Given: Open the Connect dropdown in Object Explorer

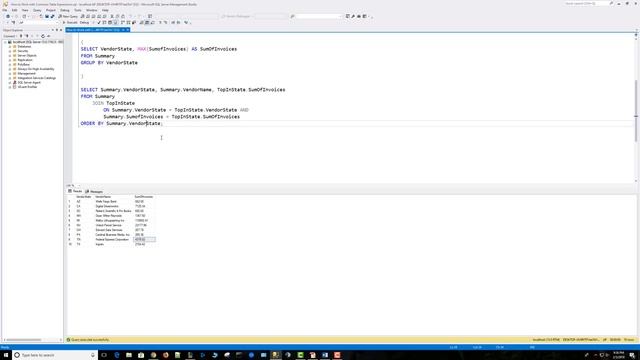Looking at the screenshot, I should pyautogui.click(x=9, y=36).
